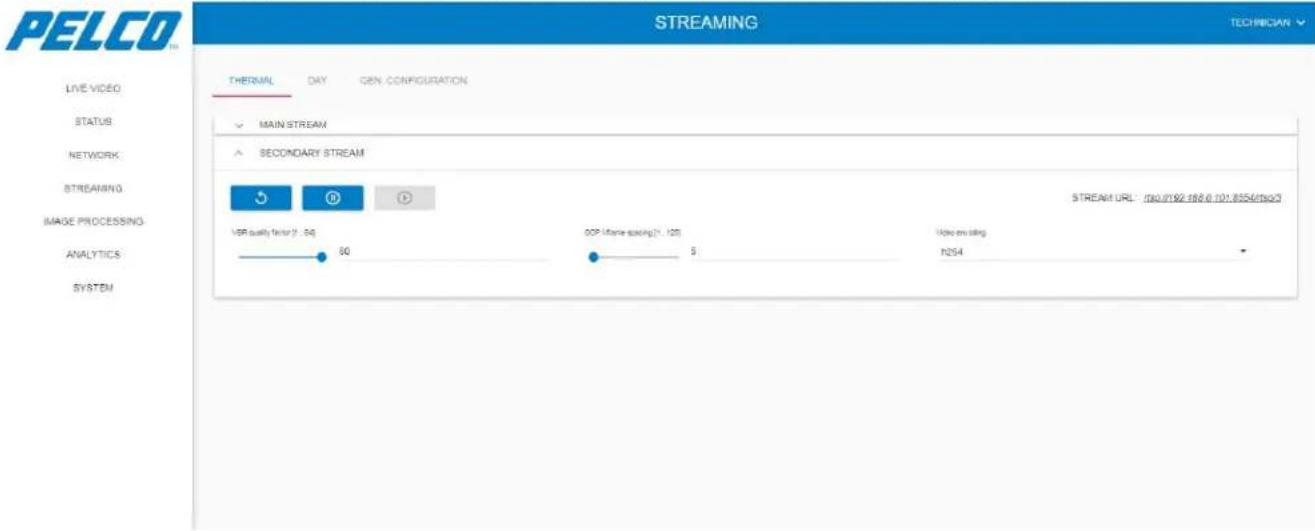Open Live Video in the sidebar

click(93, 89)
